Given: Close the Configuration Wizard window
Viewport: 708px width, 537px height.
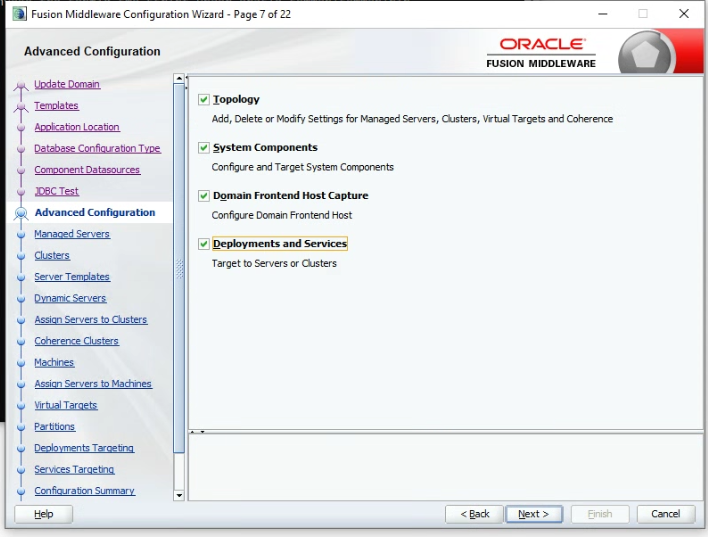Looking at the screenshot, I should pos(684,14).
